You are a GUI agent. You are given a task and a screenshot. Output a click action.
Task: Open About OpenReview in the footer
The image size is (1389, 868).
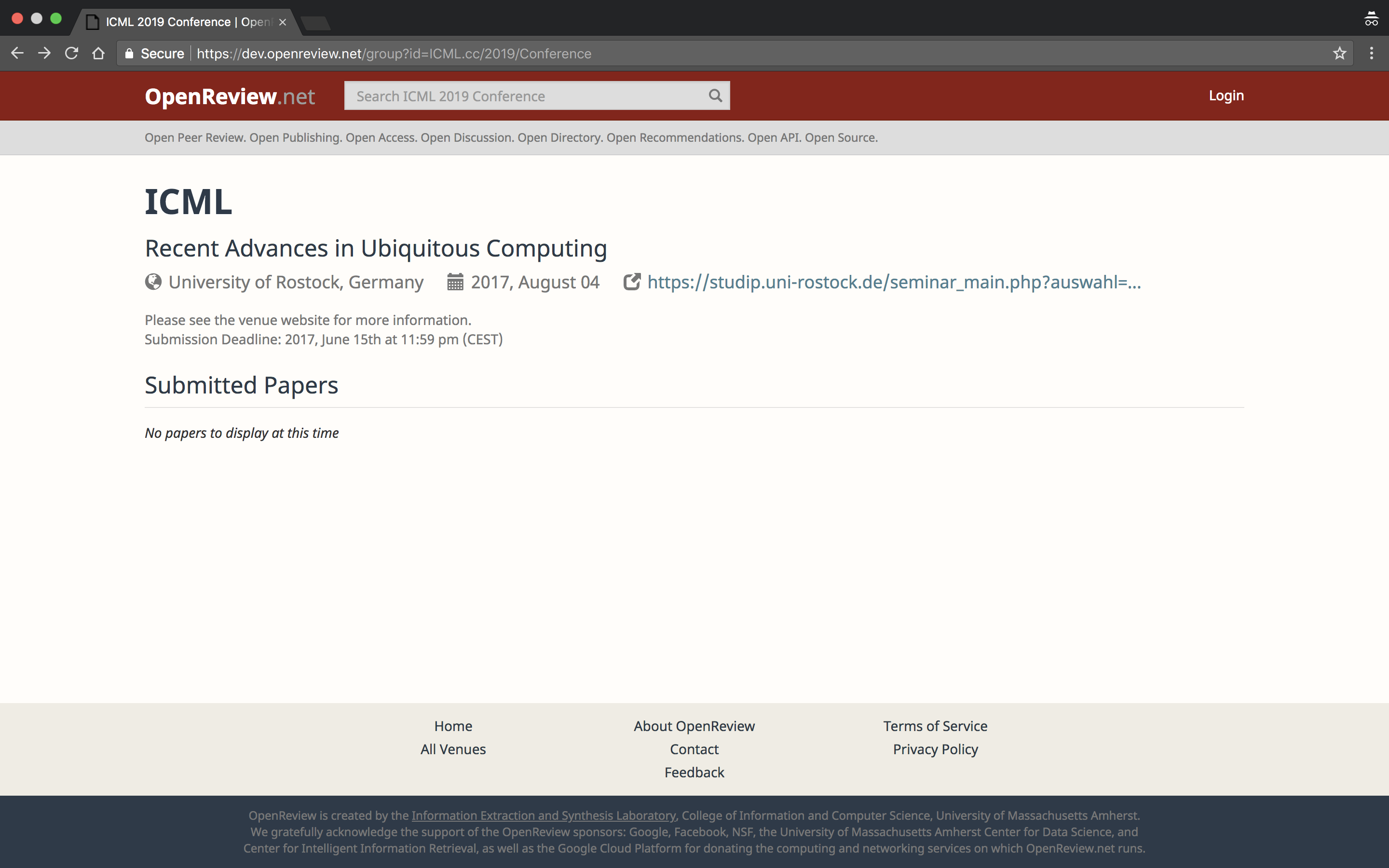pos(694,726)
